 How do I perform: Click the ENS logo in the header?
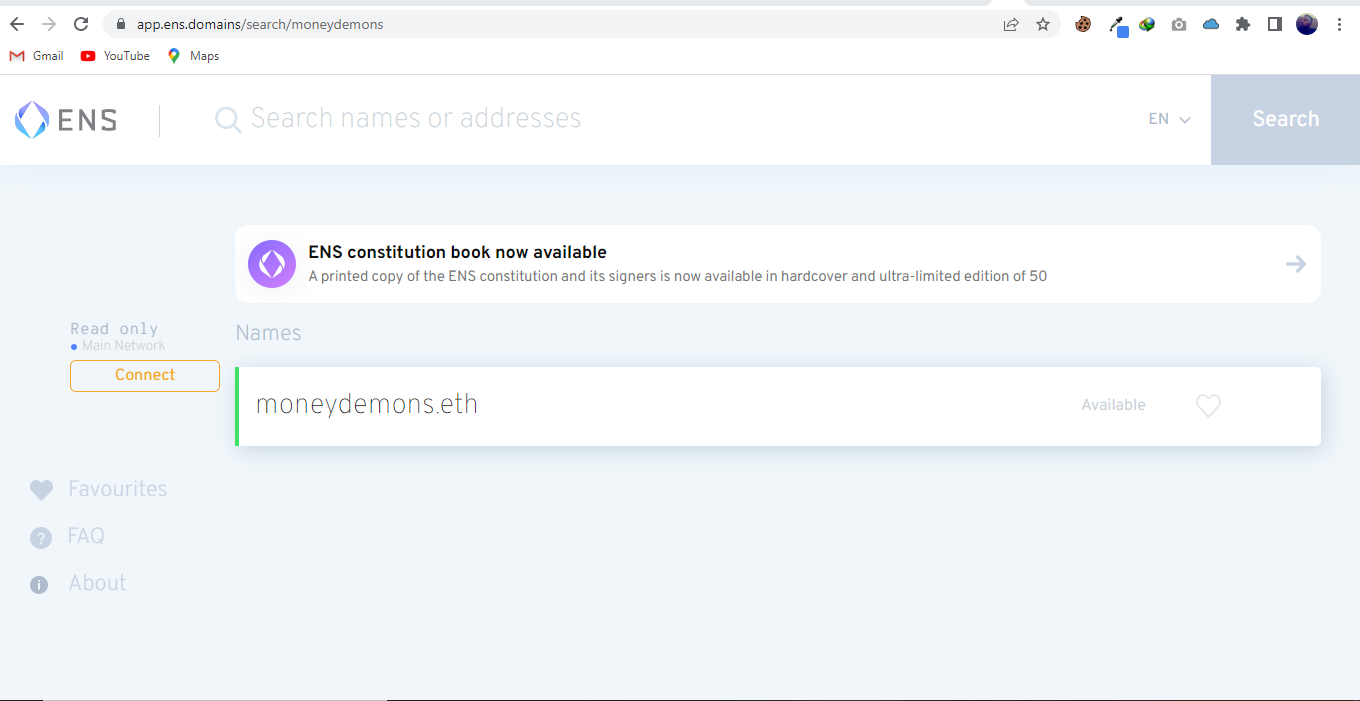tap(65, 119)
